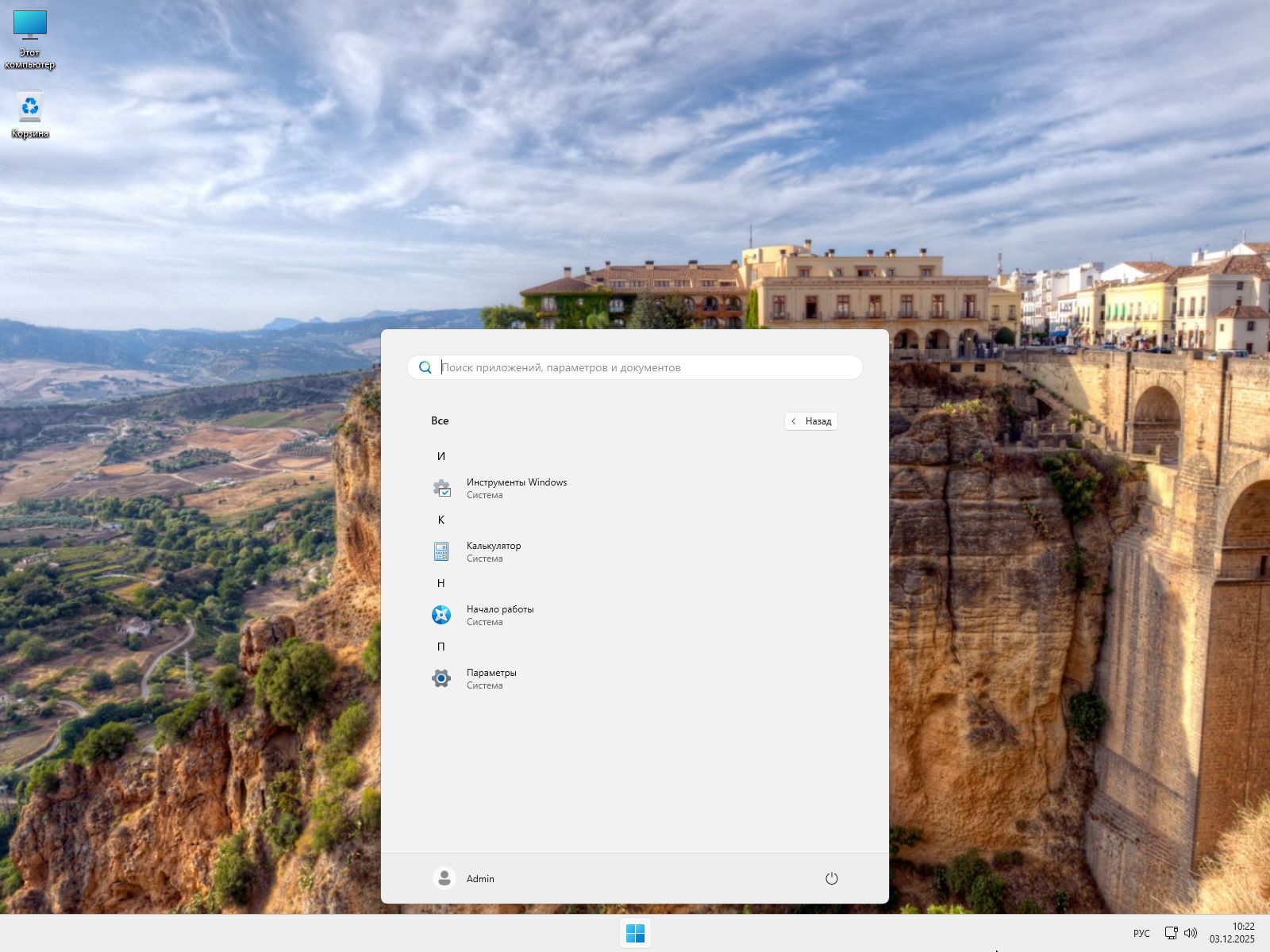Click the power button in Start menu
The width and height of the screenshot is (1270, 952).
pos(831,878)
